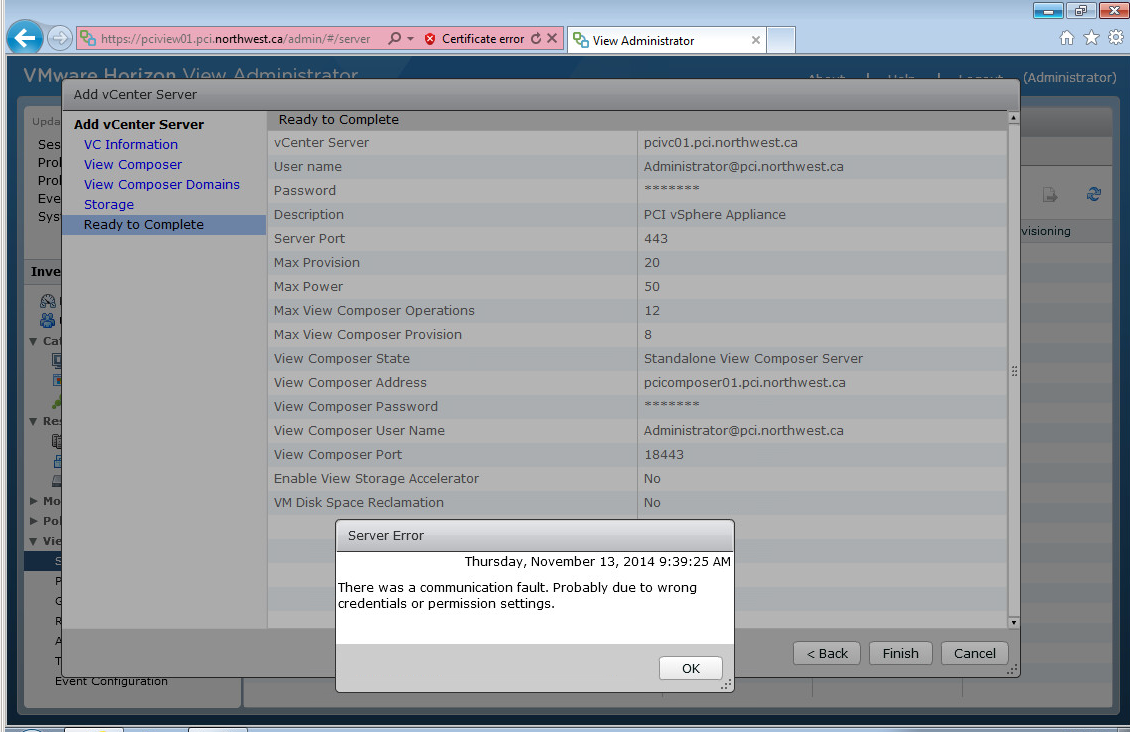1130x732 pixels.
Task: Collapse the View Configuration tree section
Action: point(33,541)
